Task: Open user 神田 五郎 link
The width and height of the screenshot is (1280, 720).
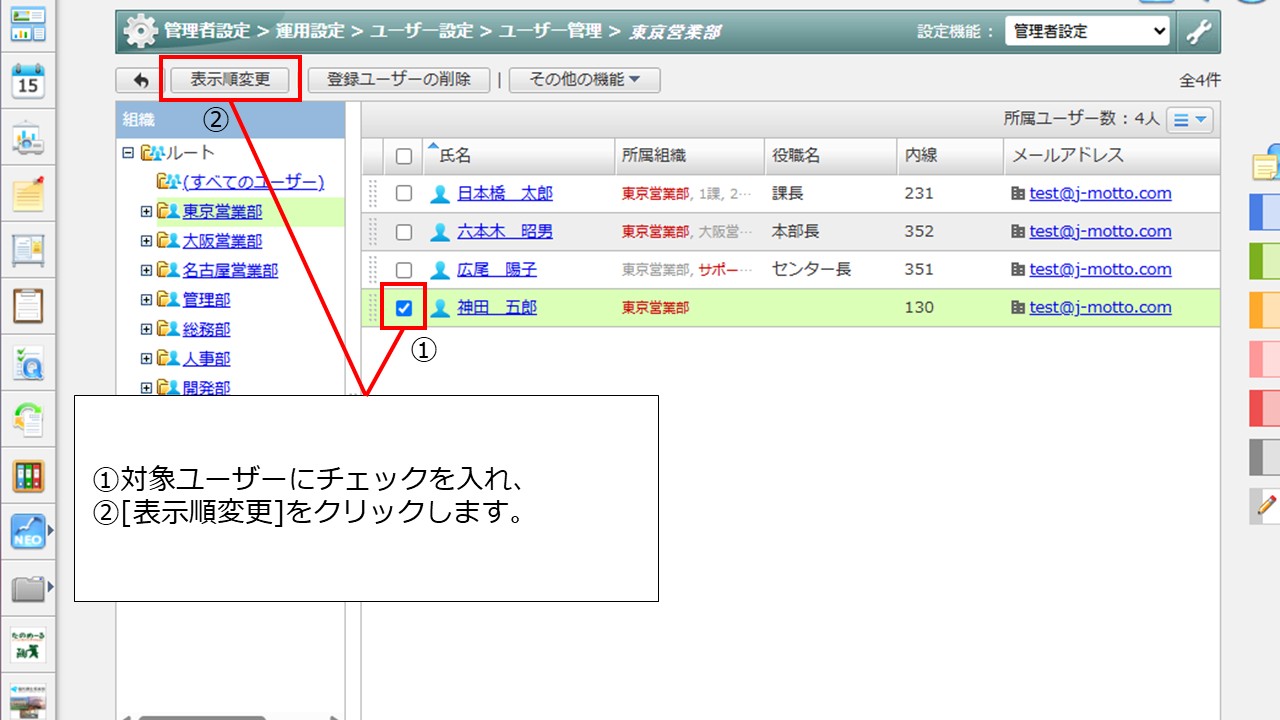Action: [x=497, y=308]
